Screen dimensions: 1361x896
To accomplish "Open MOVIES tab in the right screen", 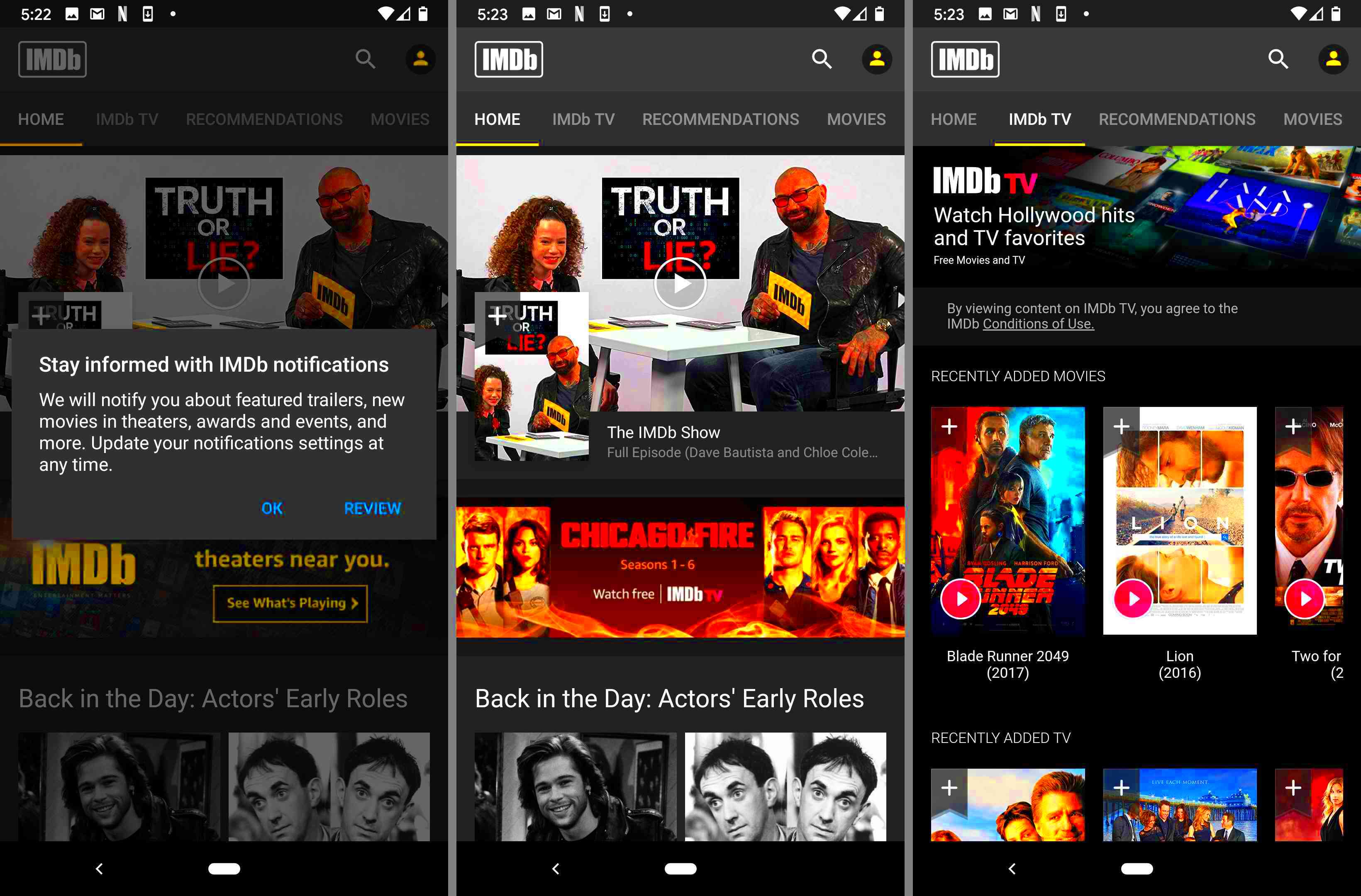I will pyautogui.click(x=1312, y=119).
